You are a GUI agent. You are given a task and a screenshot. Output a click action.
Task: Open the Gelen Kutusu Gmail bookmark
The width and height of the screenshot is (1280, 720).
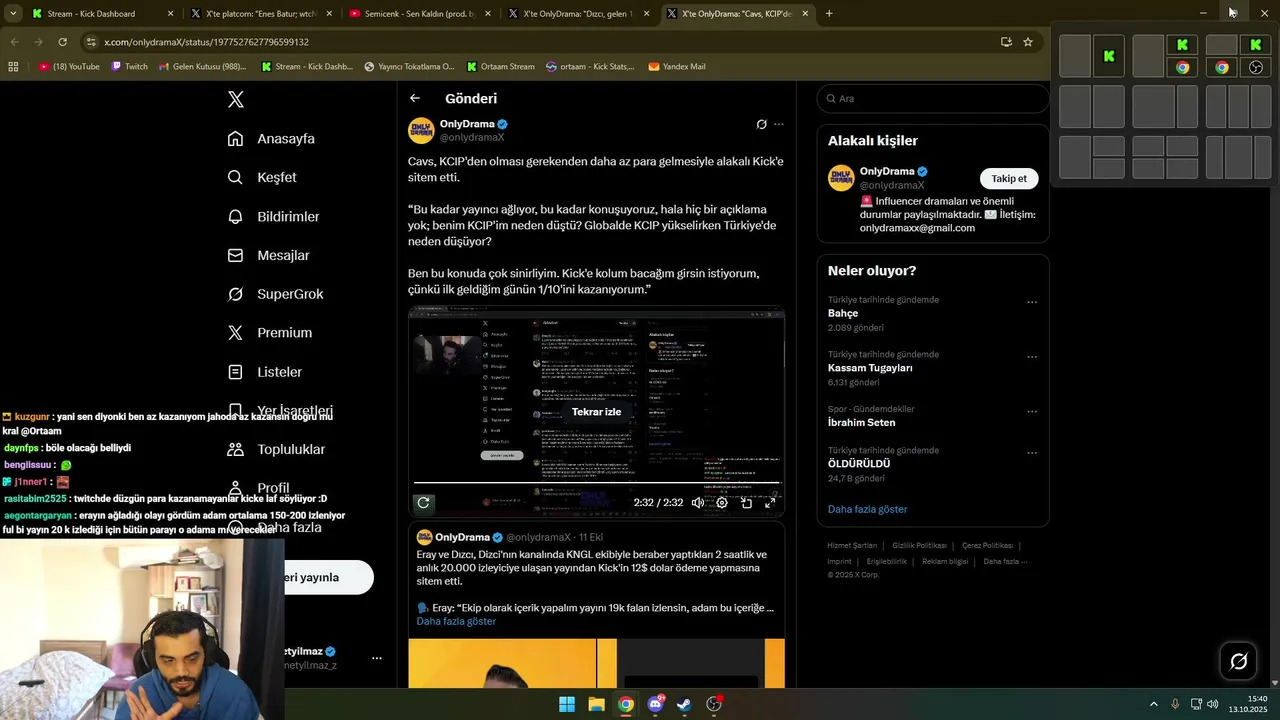tap(202, 67)
